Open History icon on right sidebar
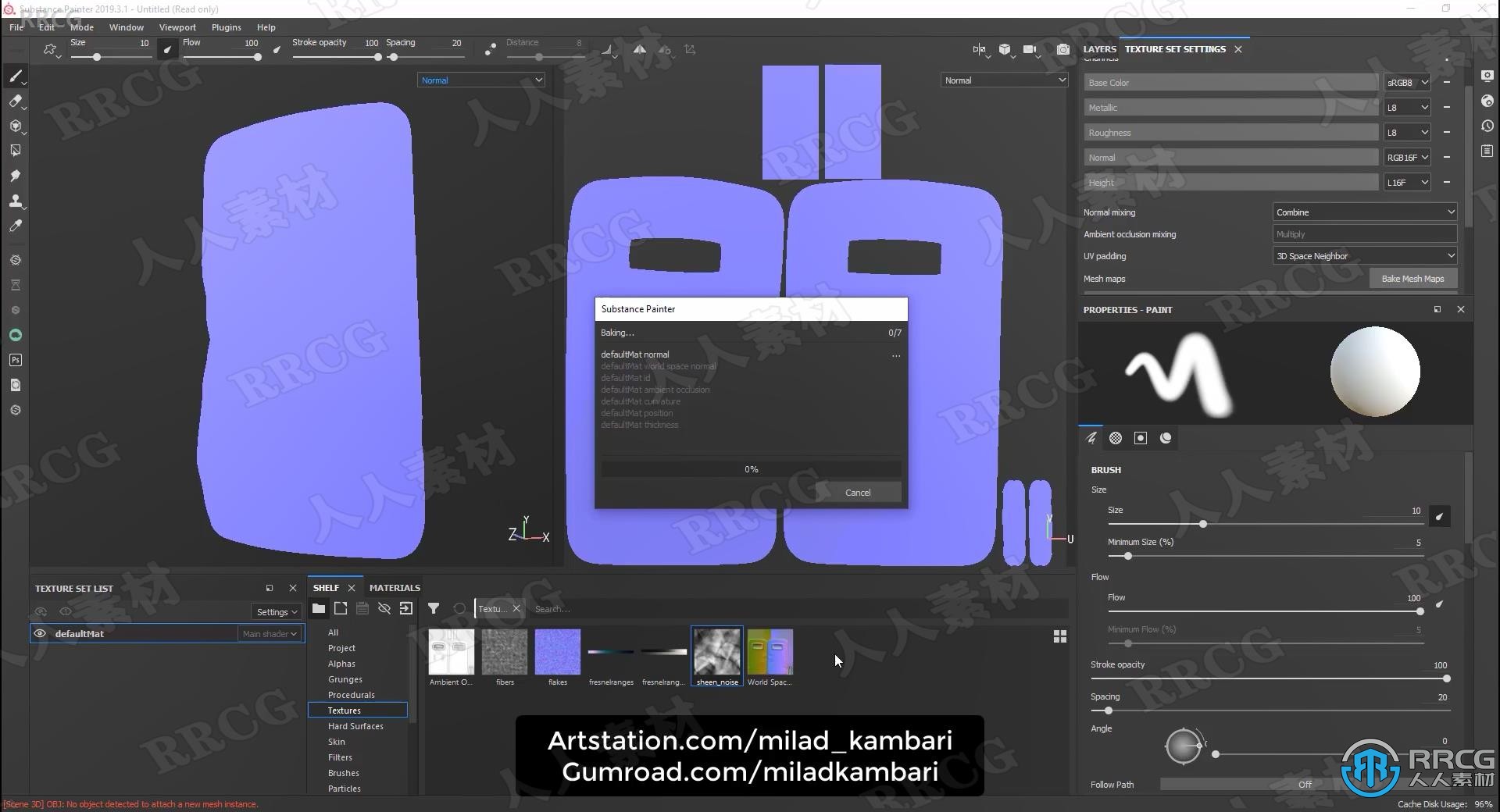The height and width of the screenshot is (812, 1500). coord(1487,126)
